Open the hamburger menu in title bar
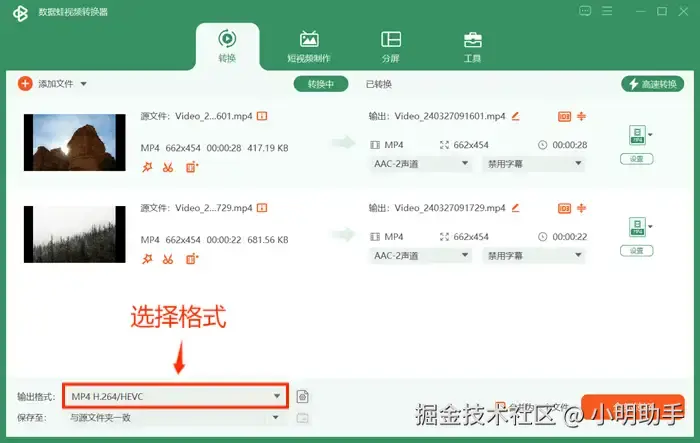700x443 pixels. click(x=607, y=11)
